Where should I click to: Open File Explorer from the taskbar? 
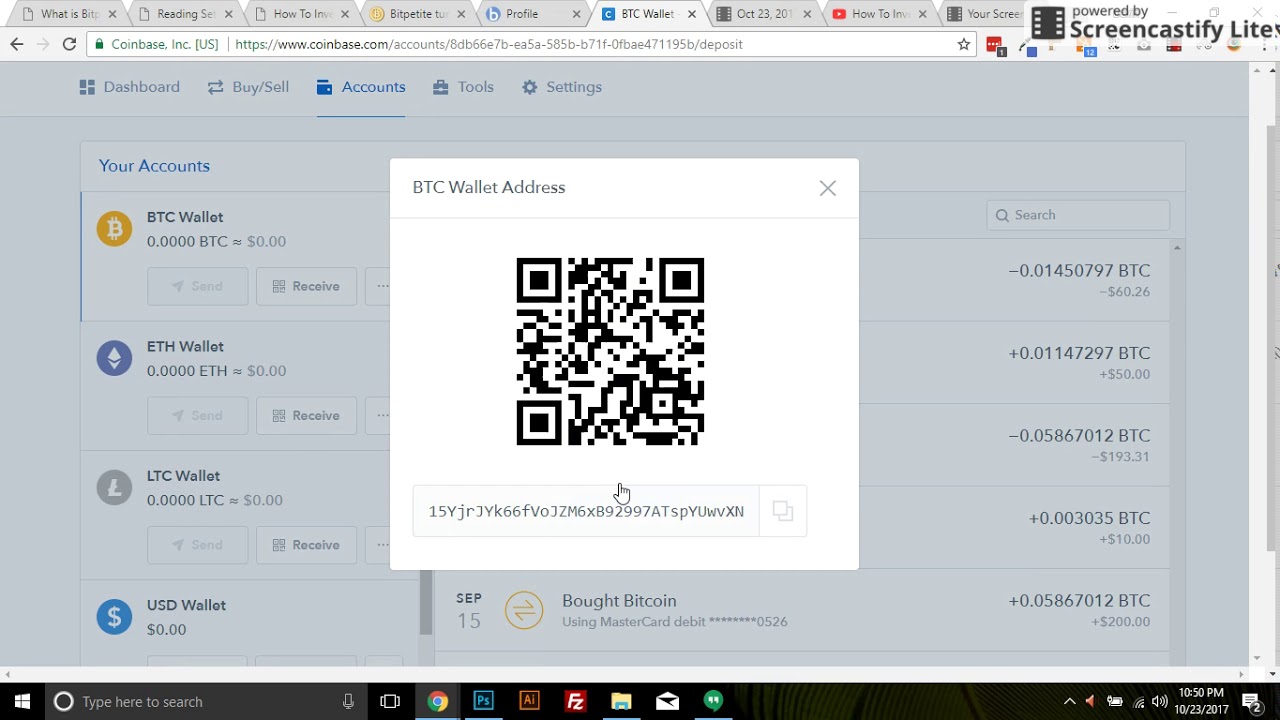click(621, 701)
